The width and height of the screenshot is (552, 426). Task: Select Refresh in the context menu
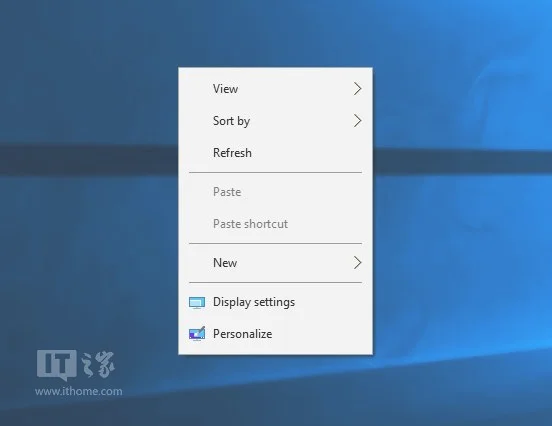point(275,153)
